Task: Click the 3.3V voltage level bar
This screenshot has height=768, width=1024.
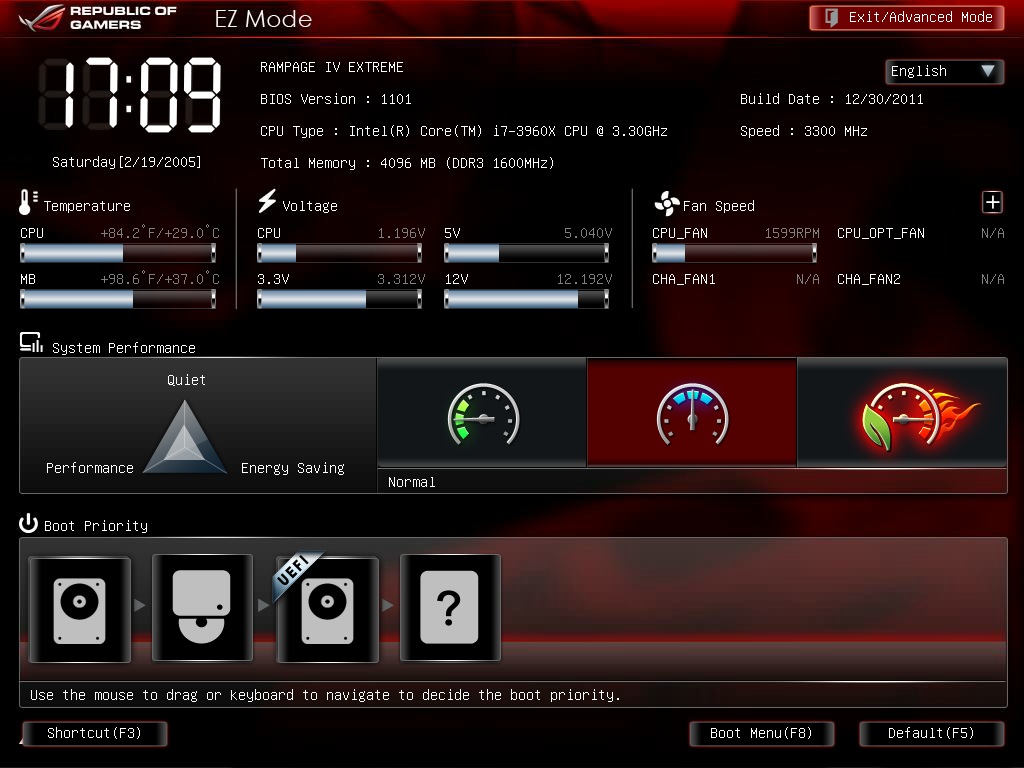Action: tap(340, 299)
